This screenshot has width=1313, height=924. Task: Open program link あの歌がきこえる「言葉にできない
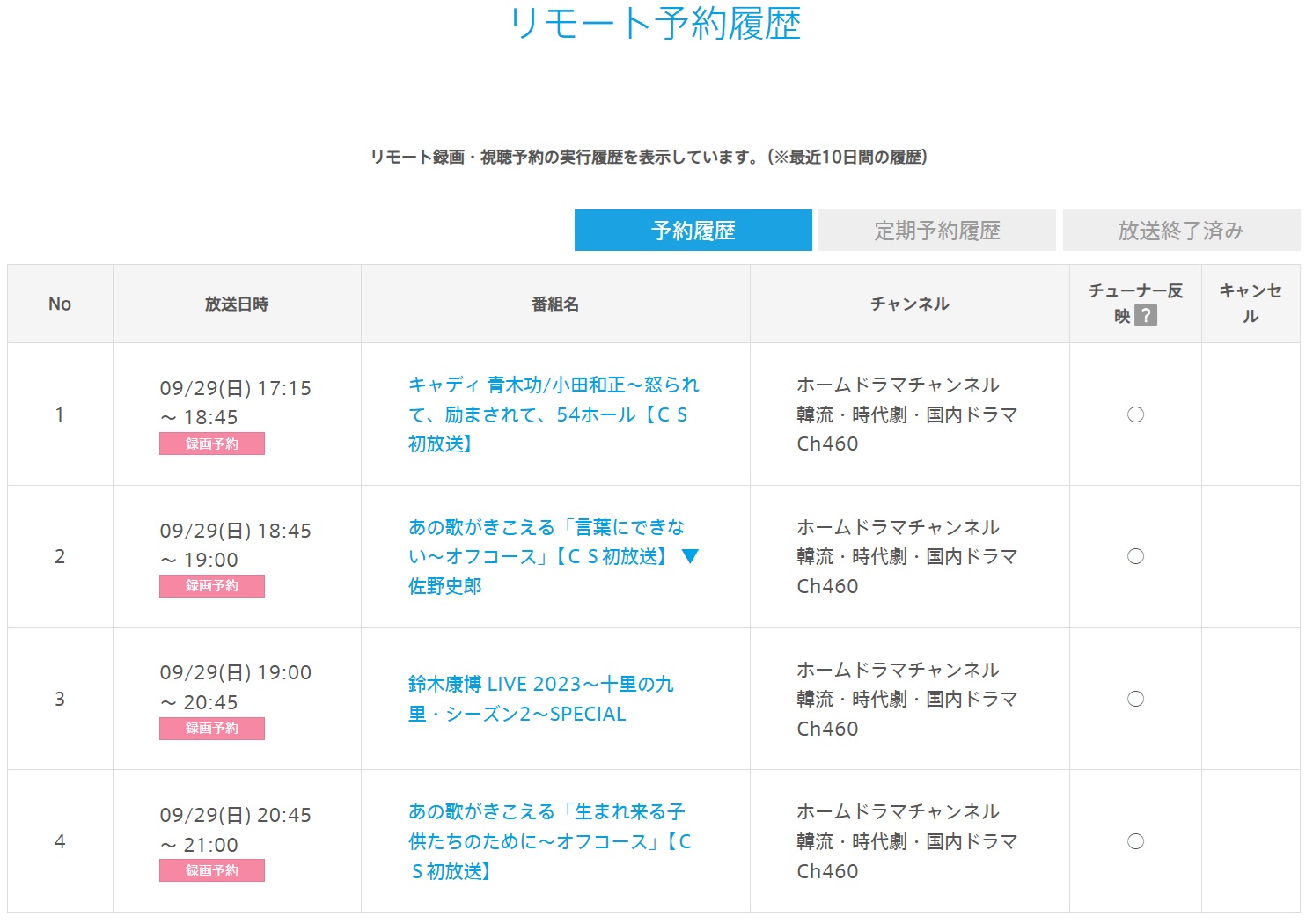point(554,556)
